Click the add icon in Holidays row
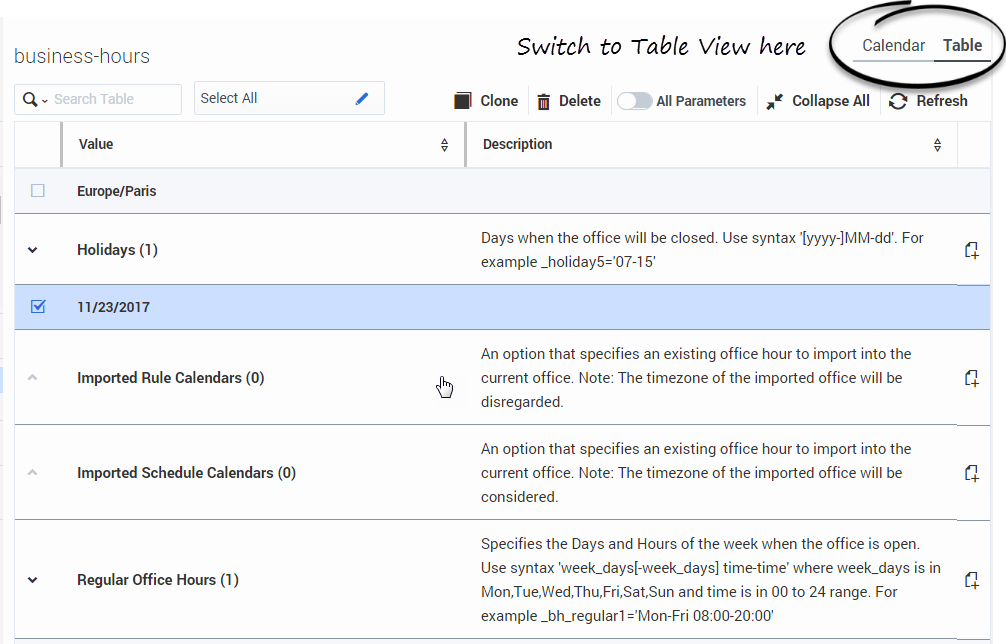This screenshot has width=1006, height=644. [970, 250]
